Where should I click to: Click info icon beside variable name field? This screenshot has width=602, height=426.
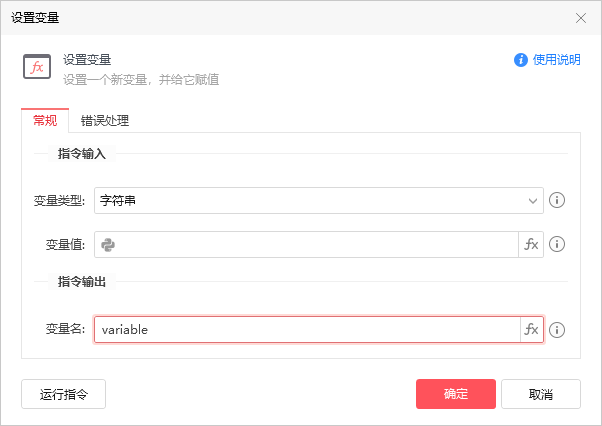558,330
